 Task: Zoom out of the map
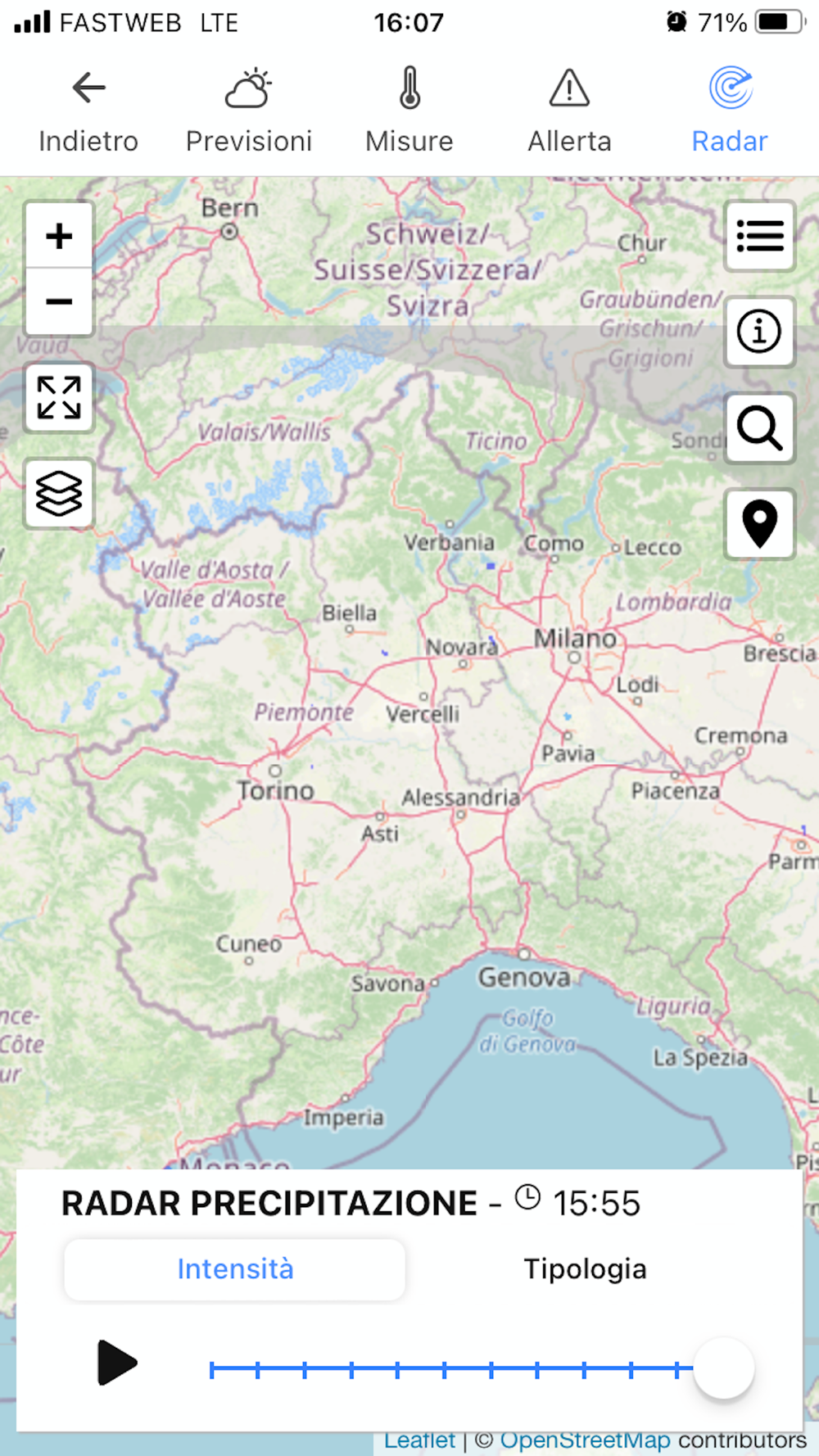pos(59,301)
